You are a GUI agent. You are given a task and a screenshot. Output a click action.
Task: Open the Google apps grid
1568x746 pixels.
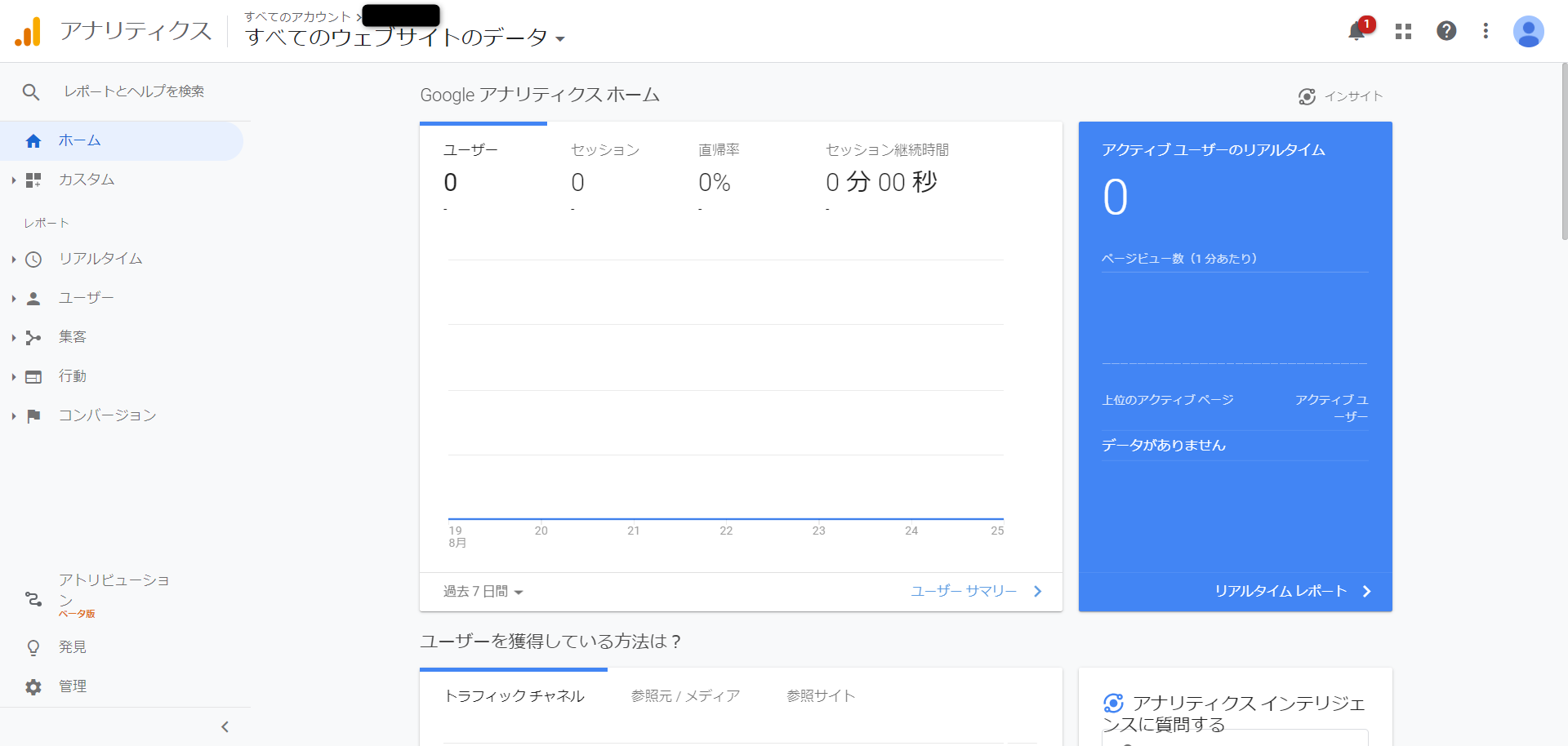(1403, 31)
